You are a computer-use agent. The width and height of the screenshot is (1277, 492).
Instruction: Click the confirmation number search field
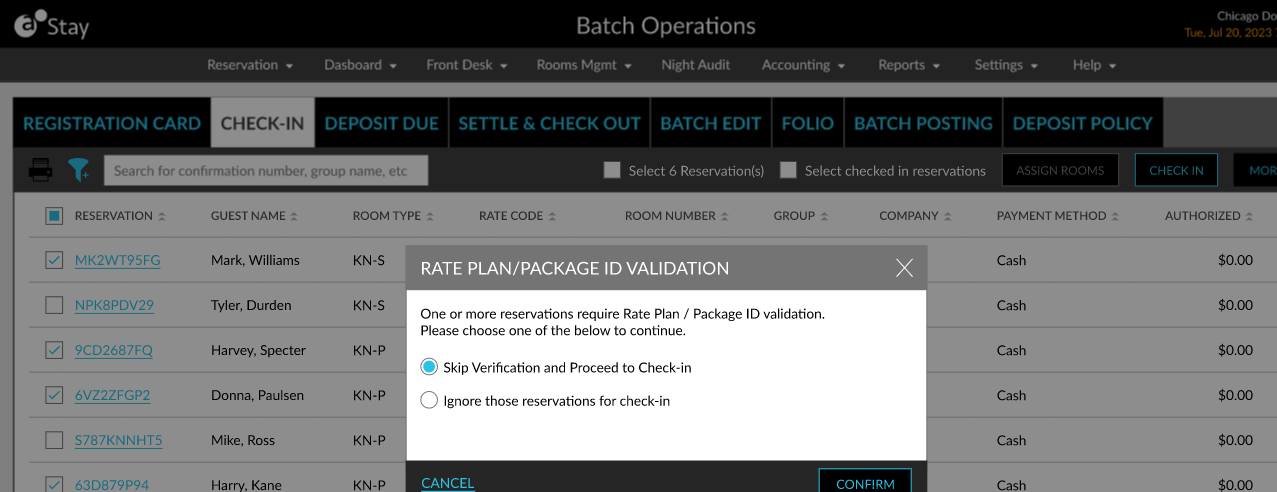(265, 171)
